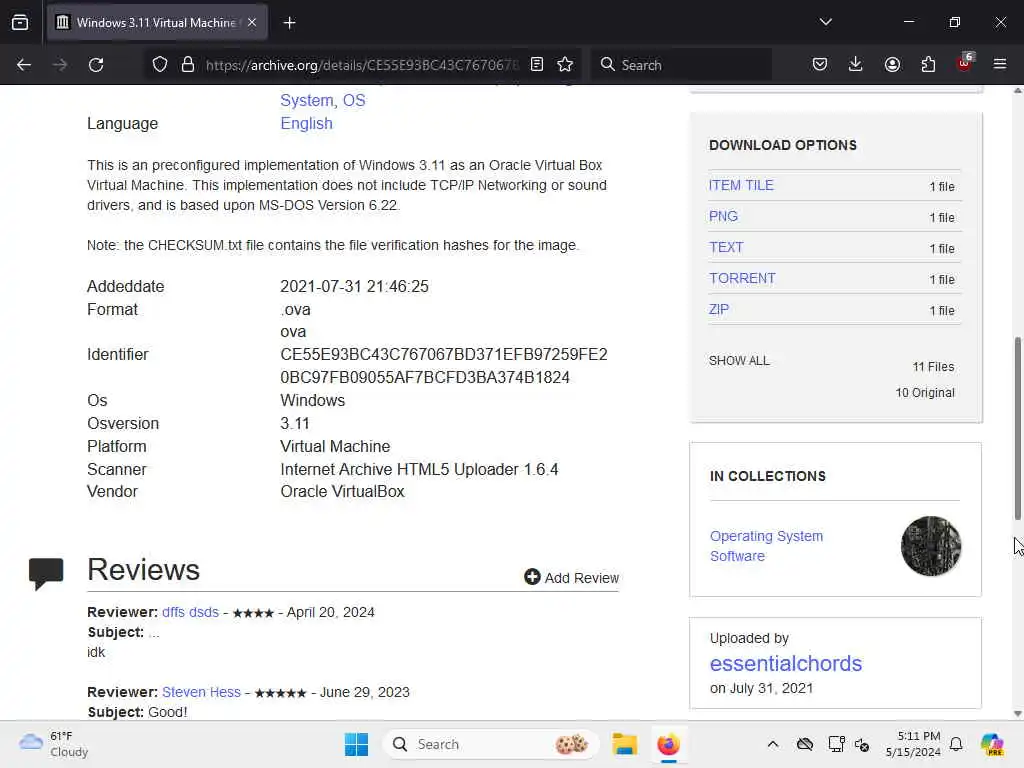Open the weather widget 61°F Cloudy
Screen dimensions: 1024x768
coord(54,744)
